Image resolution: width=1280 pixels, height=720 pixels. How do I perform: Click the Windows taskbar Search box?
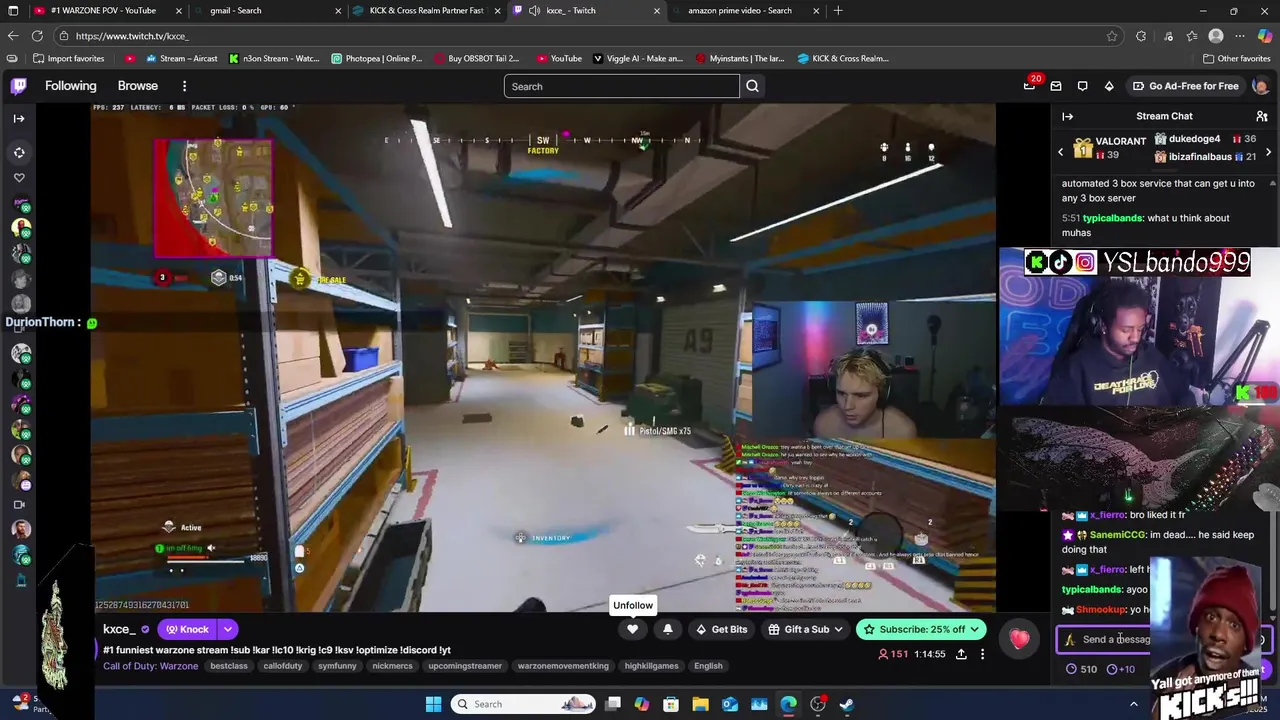point(523,704)
